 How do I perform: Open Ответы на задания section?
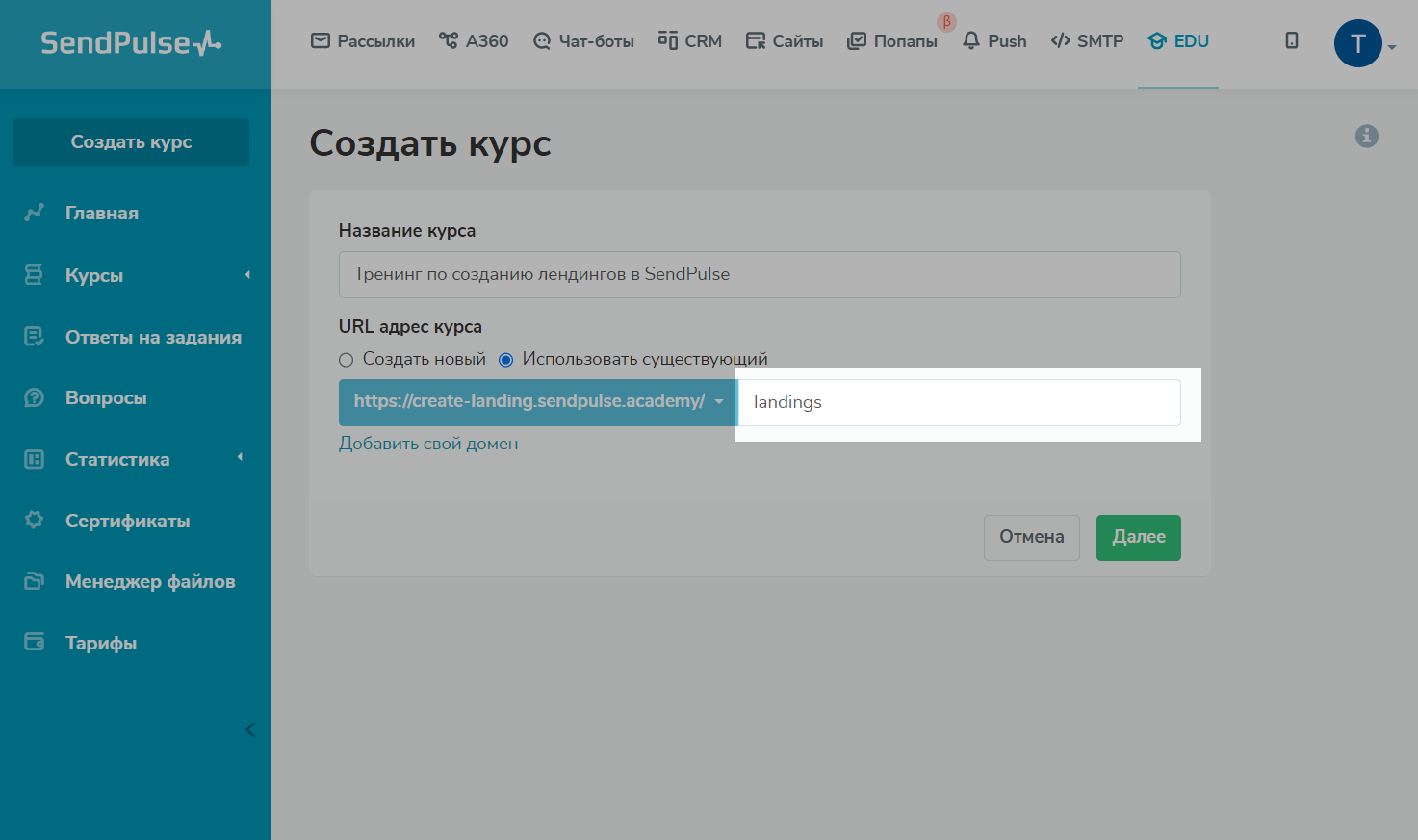pos(152,337)
